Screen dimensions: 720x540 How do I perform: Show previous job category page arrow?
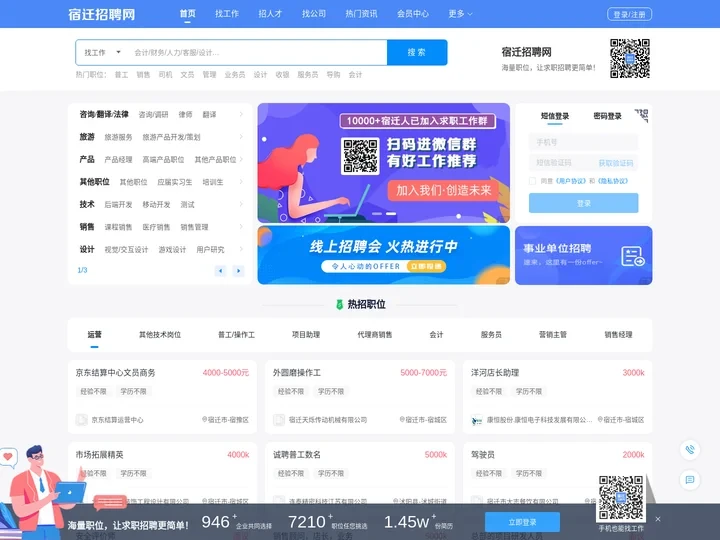pos(220,271)
